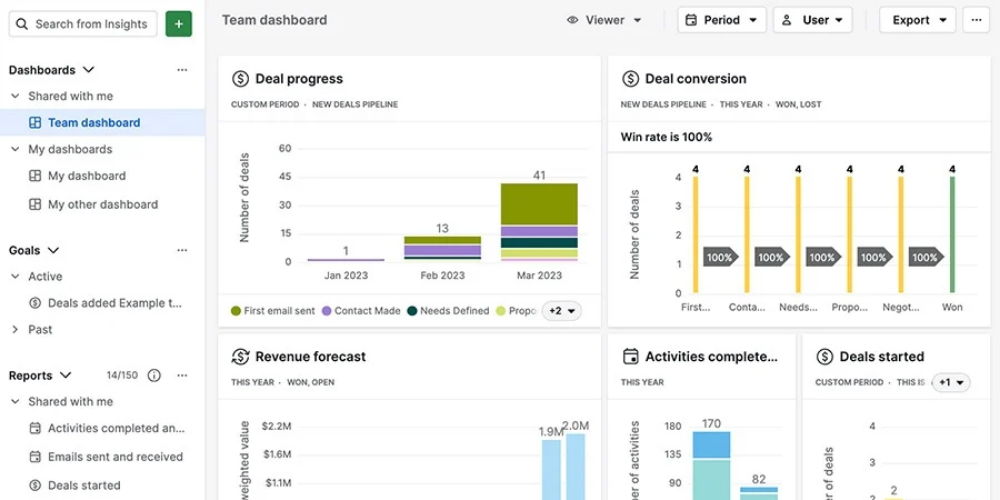Open the Dashboards section options menu
The width and height of the screenshot is (1000, 500).
pyautogui.click(x=182, y=70)
